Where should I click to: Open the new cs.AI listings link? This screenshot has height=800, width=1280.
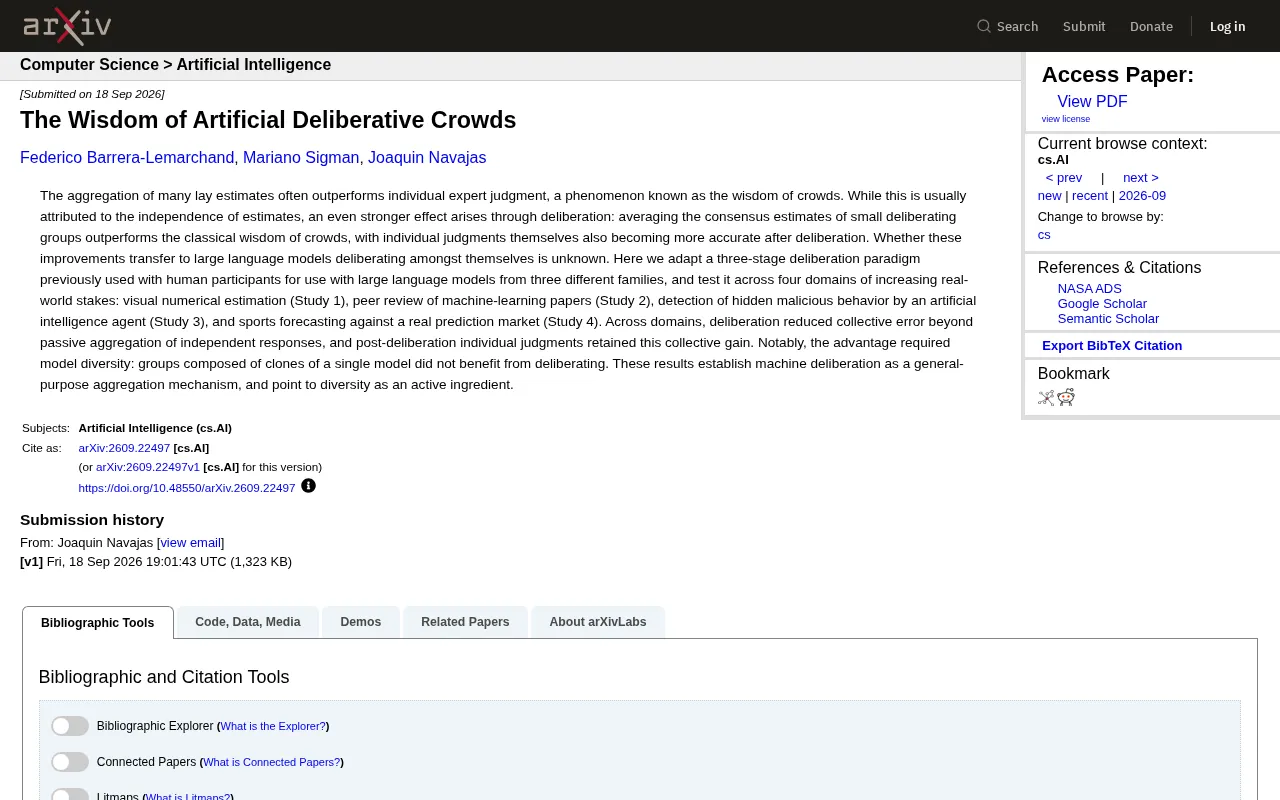point(1049,196)
